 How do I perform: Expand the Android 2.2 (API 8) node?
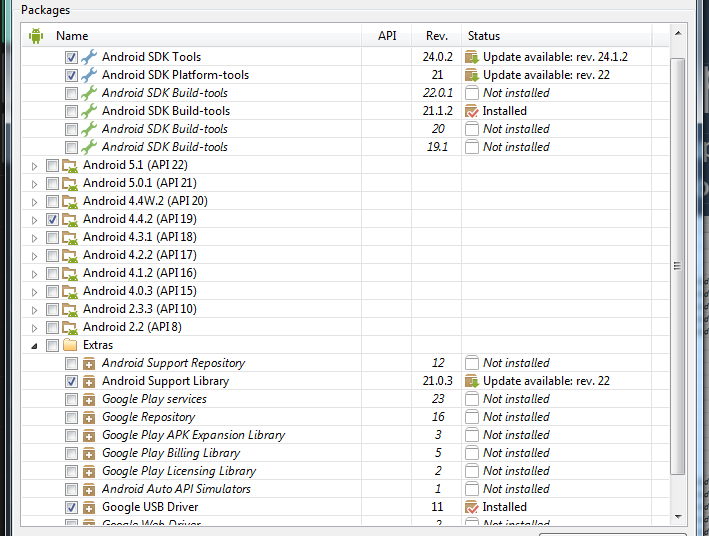[x=34, y=328]
